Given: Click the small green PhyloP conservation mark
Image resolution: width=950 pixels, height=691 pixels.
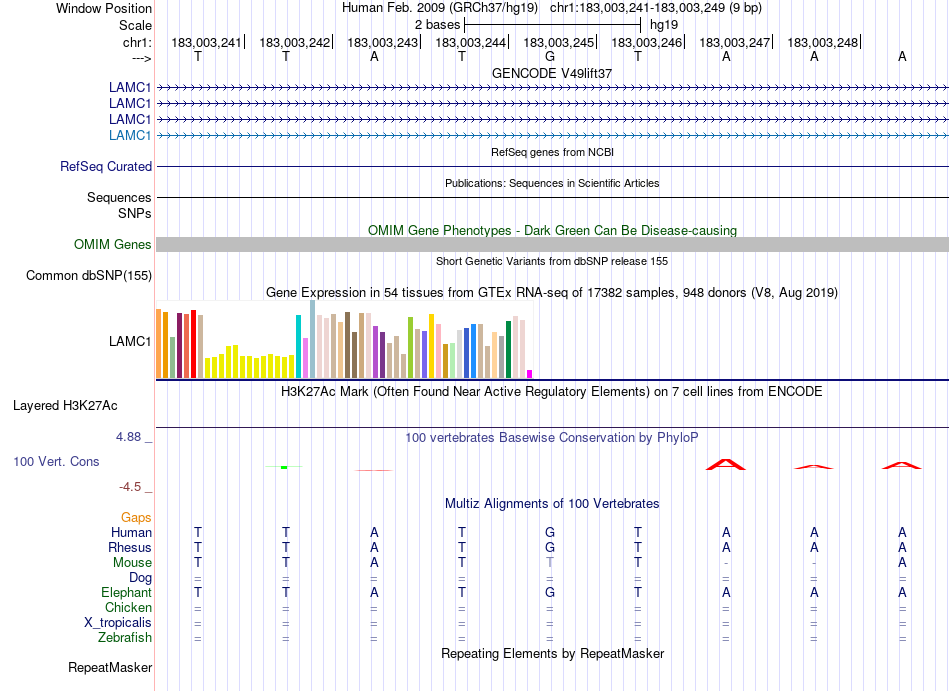Looking at the screenshot, I should point(284,467).
